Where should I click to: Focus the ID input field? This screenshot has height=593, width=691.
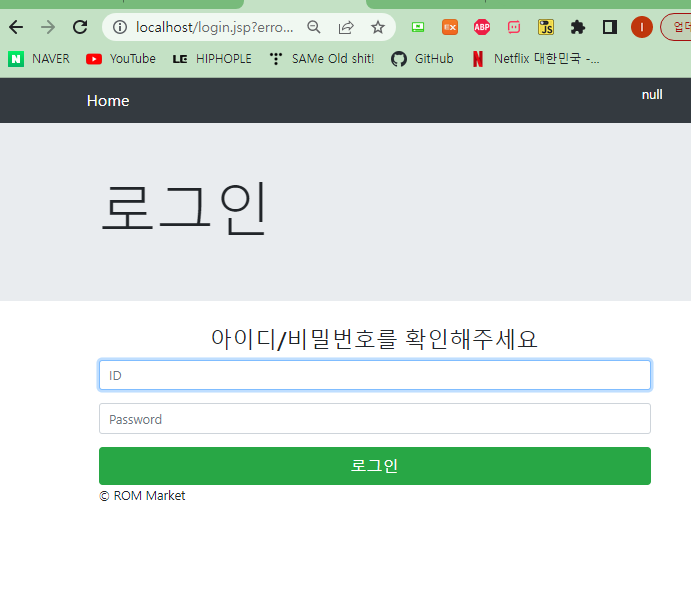pyautogui.click(x=375, y=375)
